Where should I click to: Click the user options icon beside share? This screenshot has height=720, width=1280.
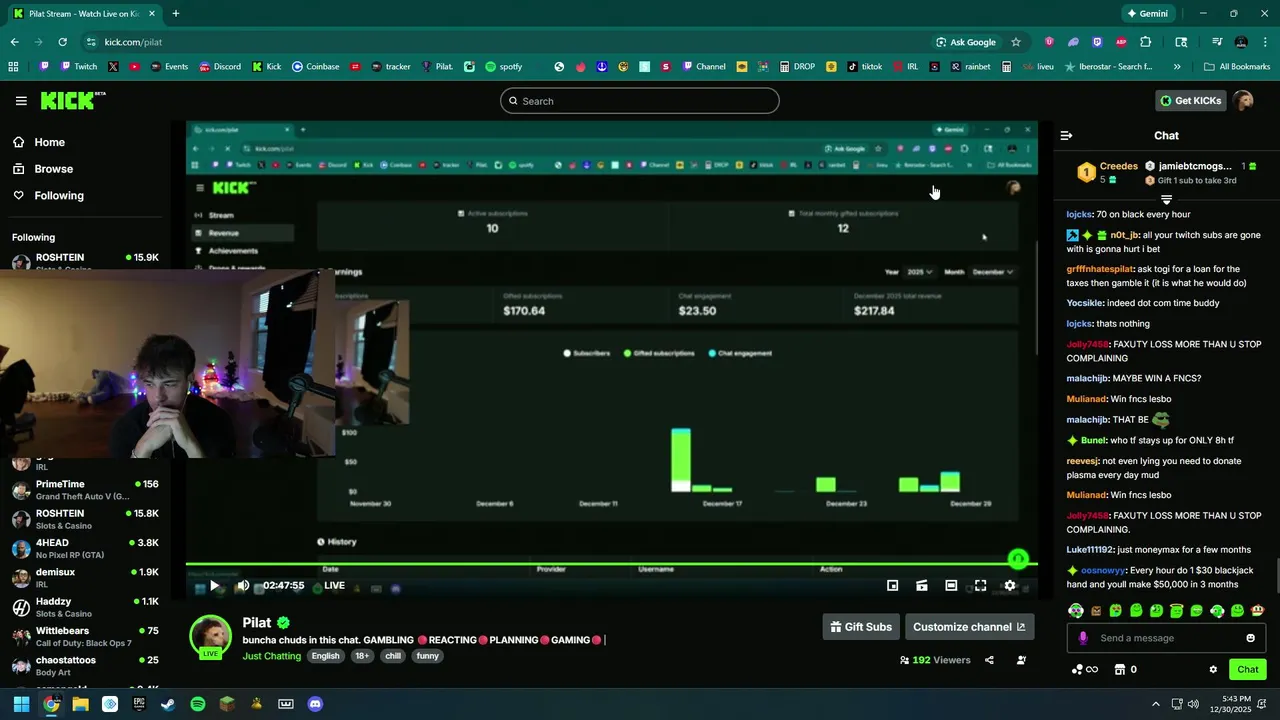coord(1021,660)
